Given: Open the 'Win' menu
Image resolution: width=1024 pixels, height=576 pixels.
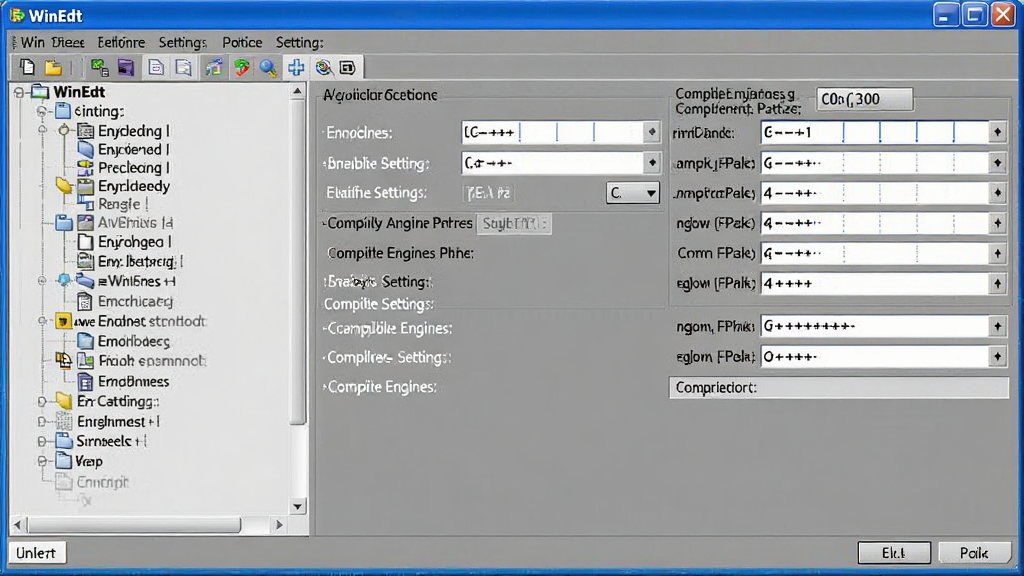Looking at the screenshot, I should [32, 42].
